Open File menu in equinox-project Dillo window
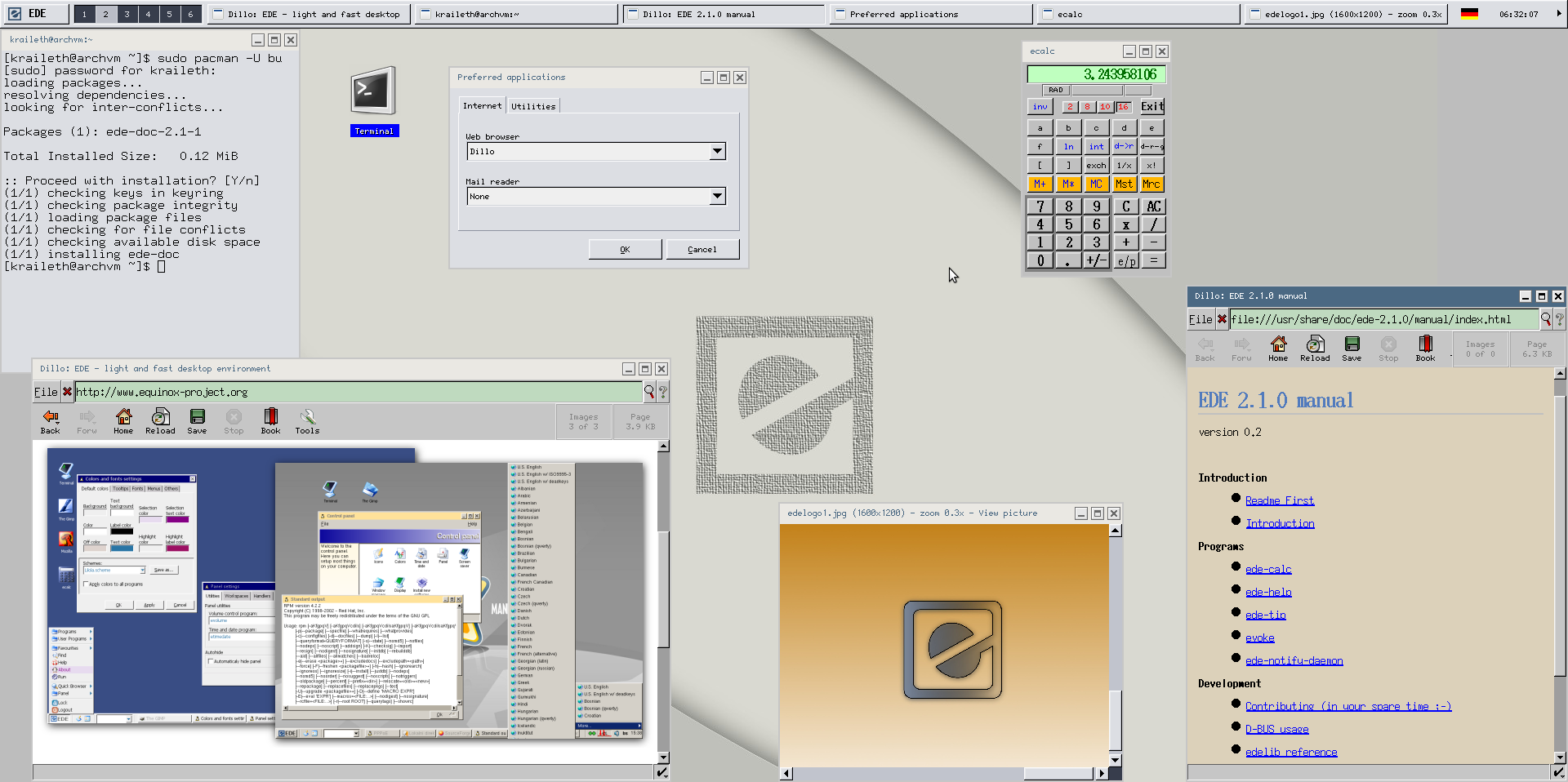The width and height of the screenshot is (1568, 782). pos(46,392)
